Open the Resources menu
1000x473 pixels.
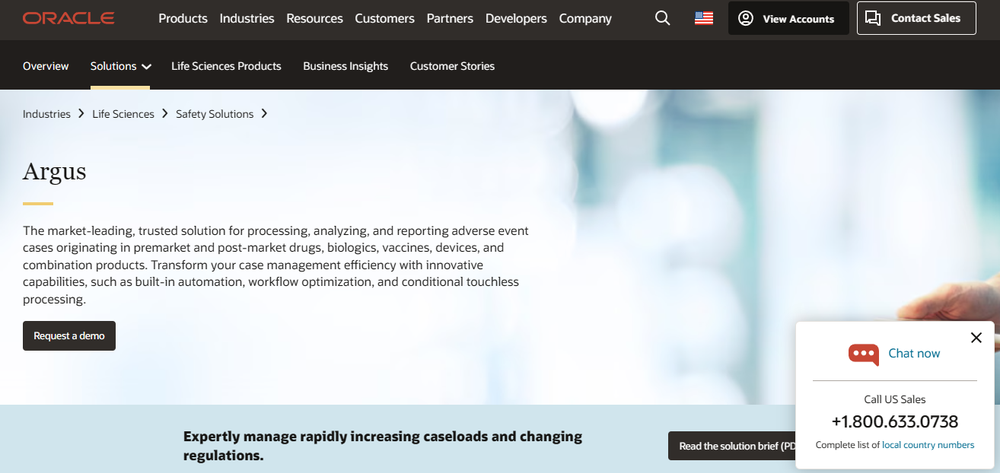314,18
